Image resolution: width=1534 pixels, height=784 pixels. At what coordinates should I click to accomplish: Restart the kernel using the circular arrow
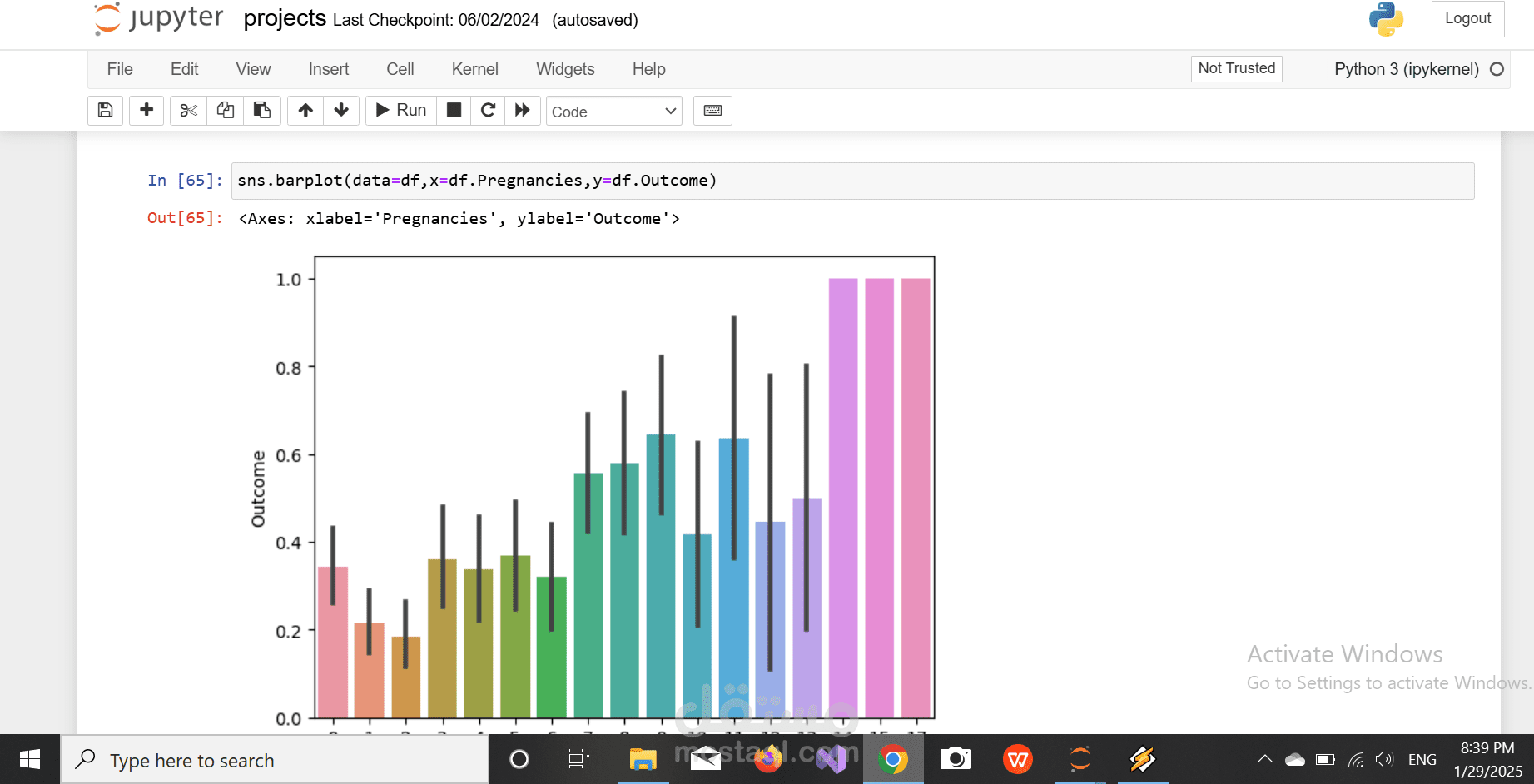(488, 110)
